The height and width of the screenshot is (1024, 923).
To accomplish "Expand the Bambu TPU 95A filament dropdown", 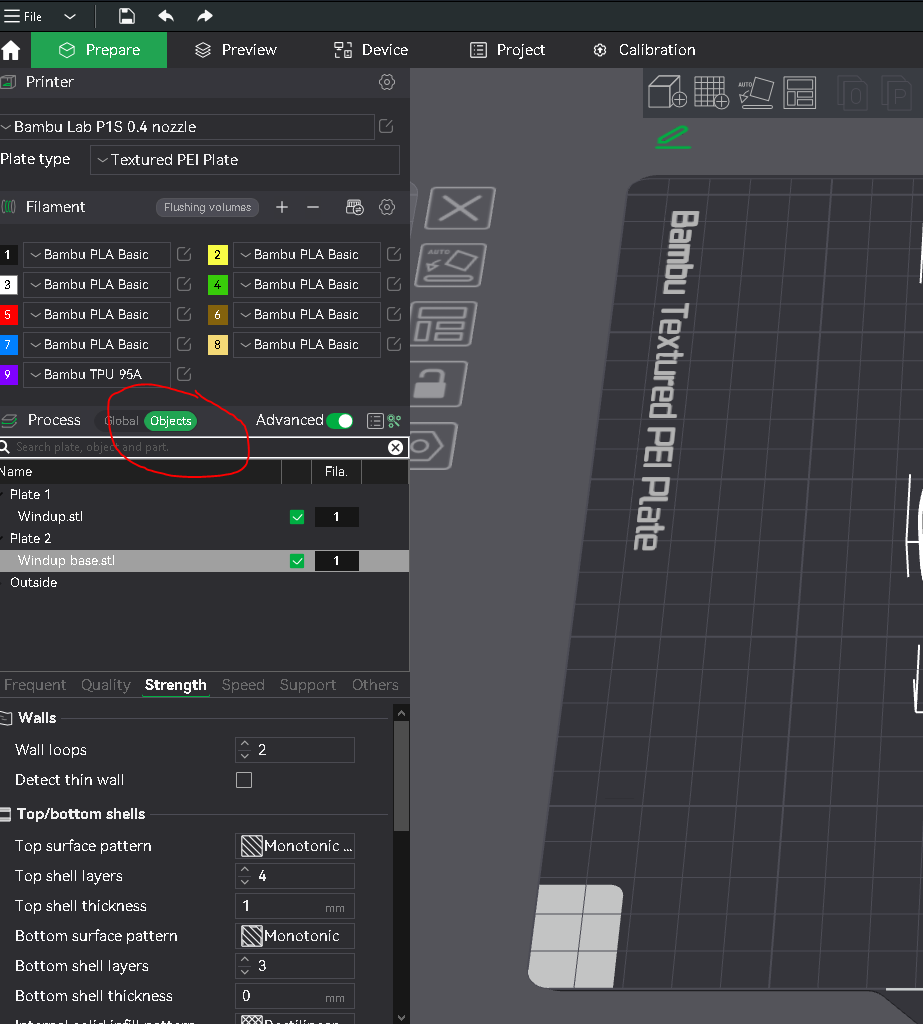I will (x=97, y=374).
